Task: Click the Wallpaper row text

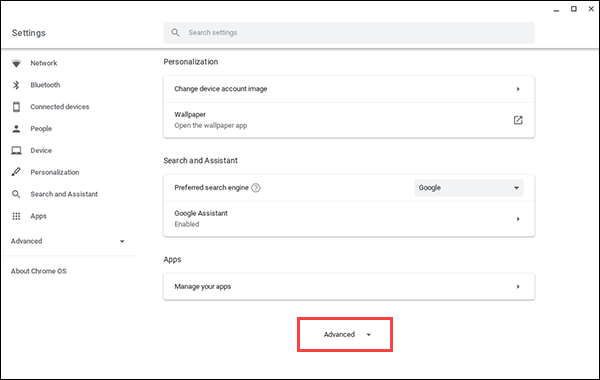Action: coord(190,114)
